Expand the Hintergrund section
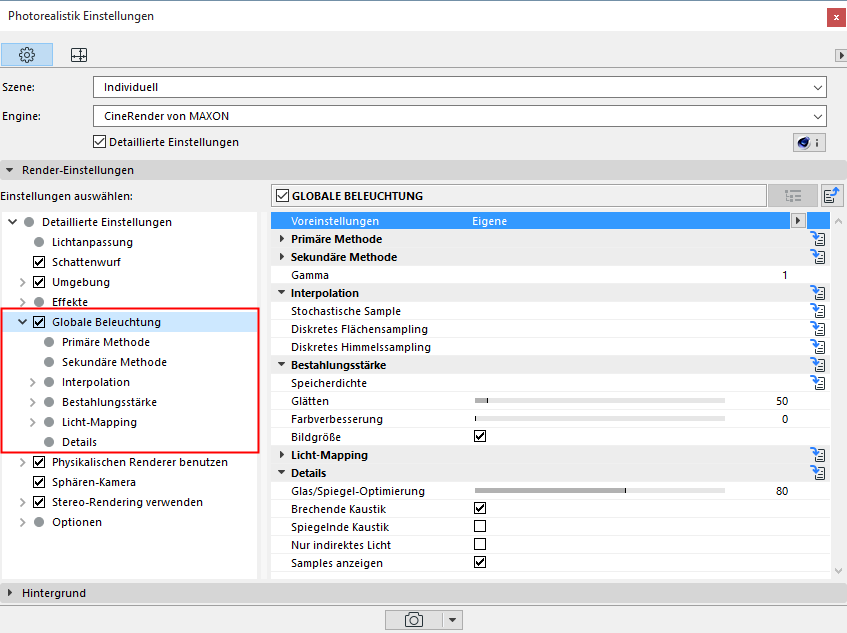847x633 pixels. (9, 592)
